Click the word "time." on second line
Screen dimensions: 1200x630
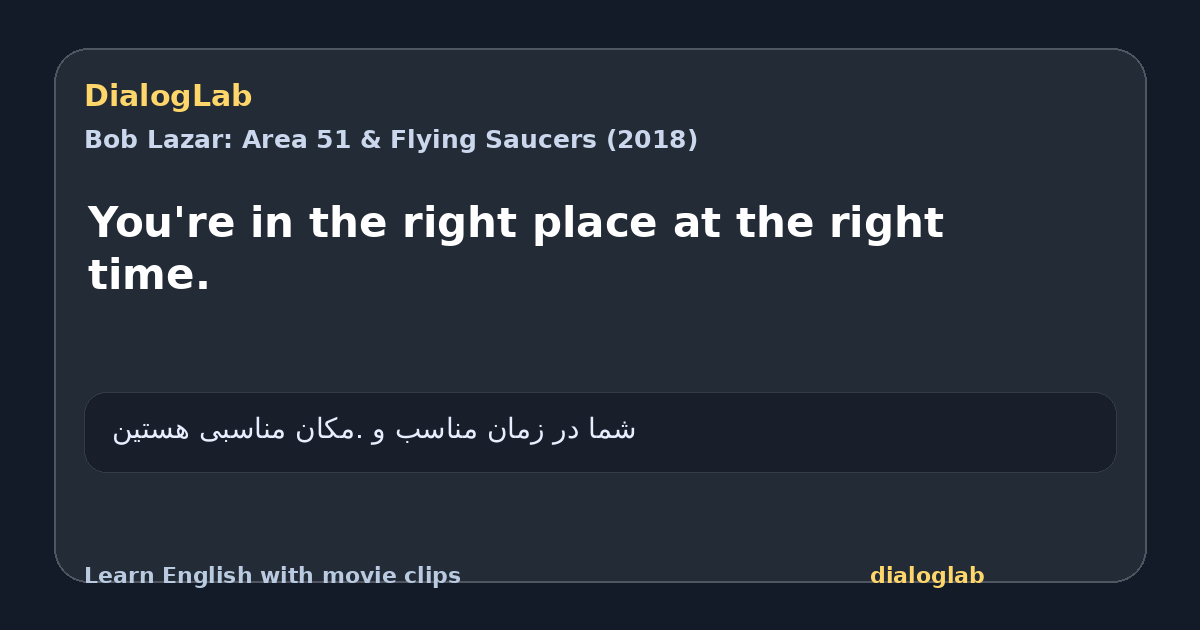(149, 275)
